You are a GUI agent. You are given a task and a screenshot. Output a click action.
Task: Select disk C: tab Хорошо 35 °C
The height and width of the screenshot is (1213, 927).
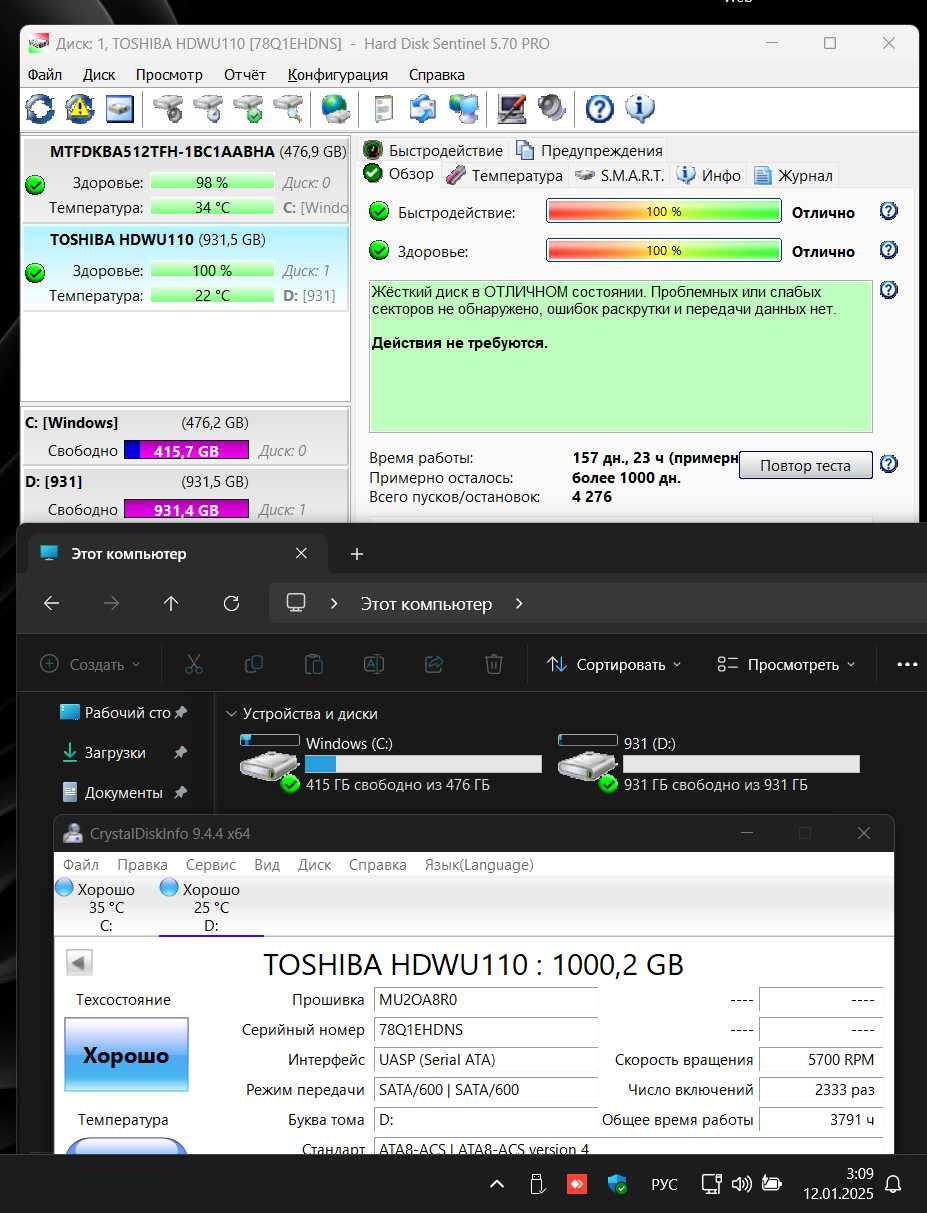point(106,906)
